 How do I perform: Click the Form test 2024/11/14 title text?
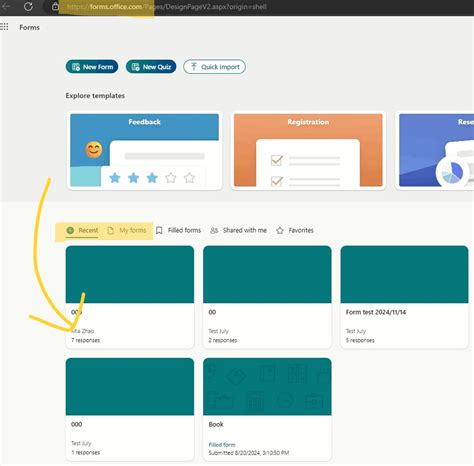coord(376,312)
